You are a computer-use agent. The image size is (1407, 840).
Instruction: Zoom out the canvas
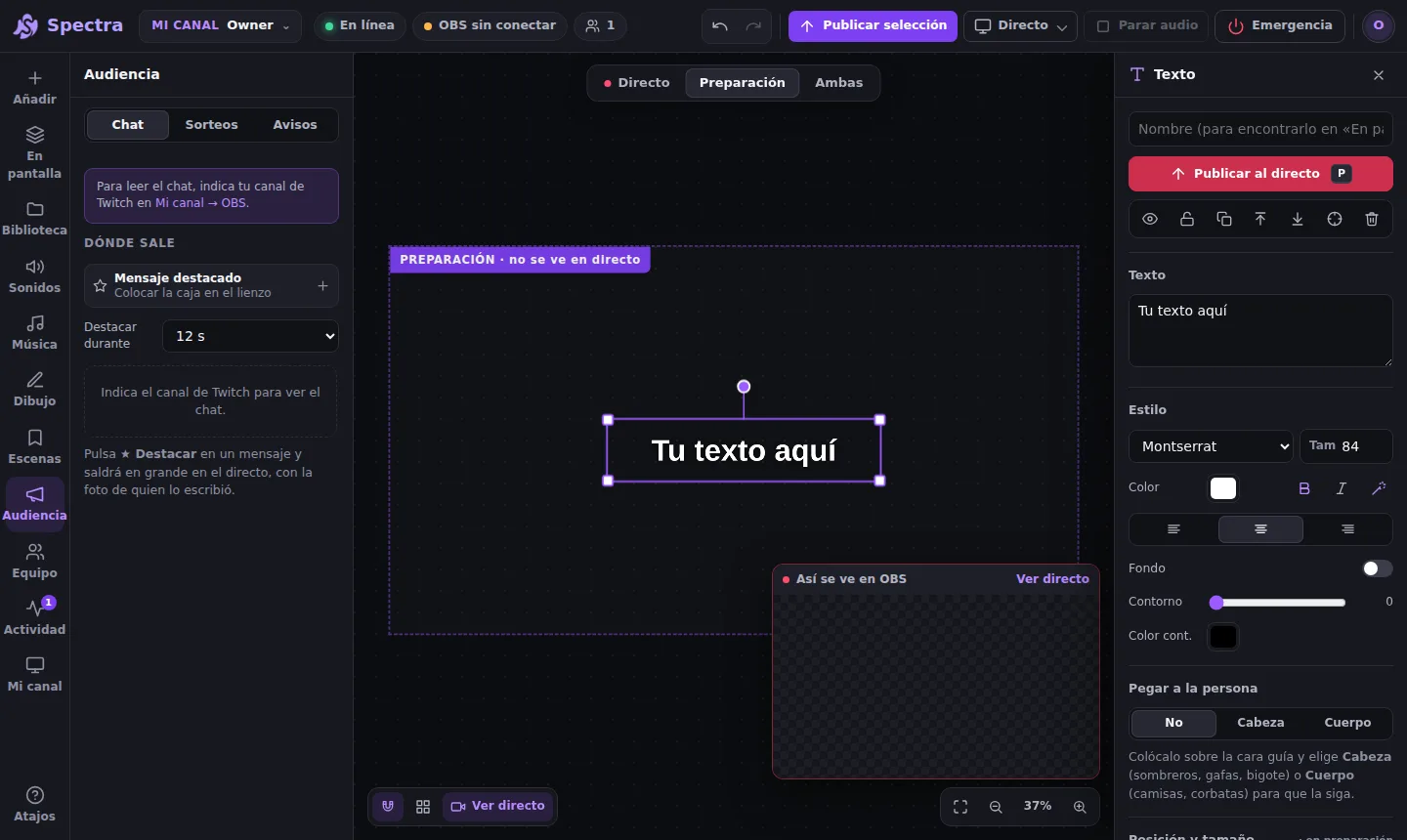[996, 807]
